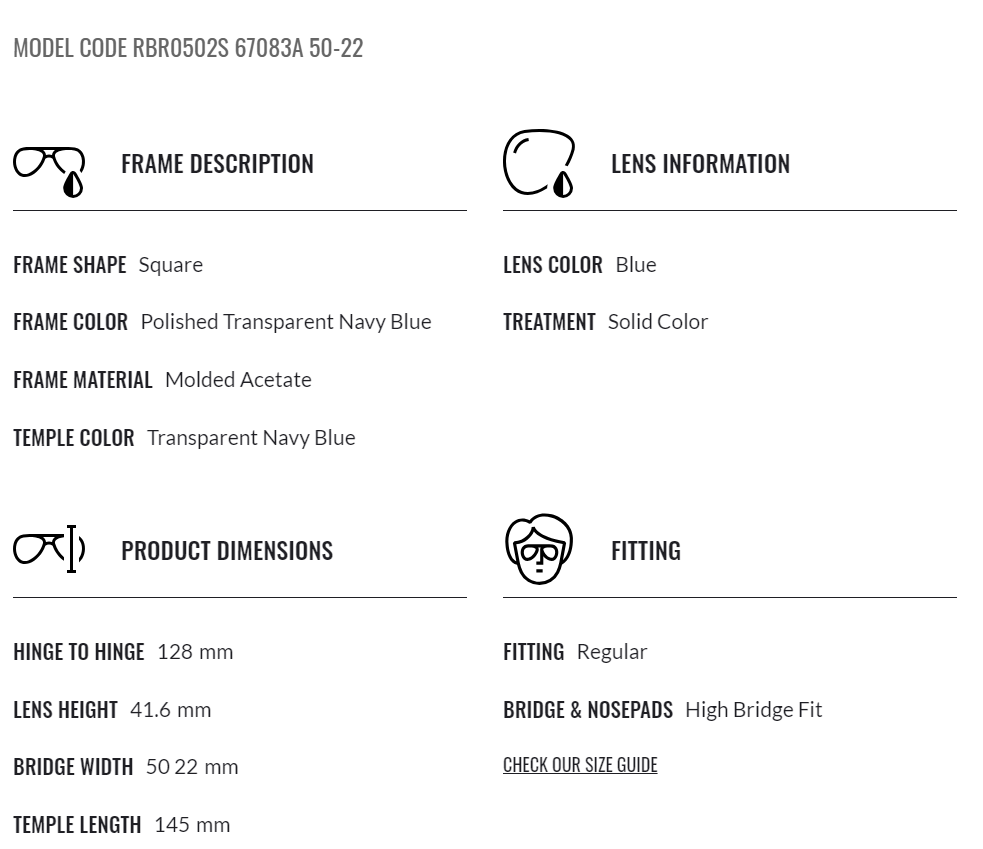
Task: Click the face wearing glasses fitting icon
Action: (x=539, y=549)
